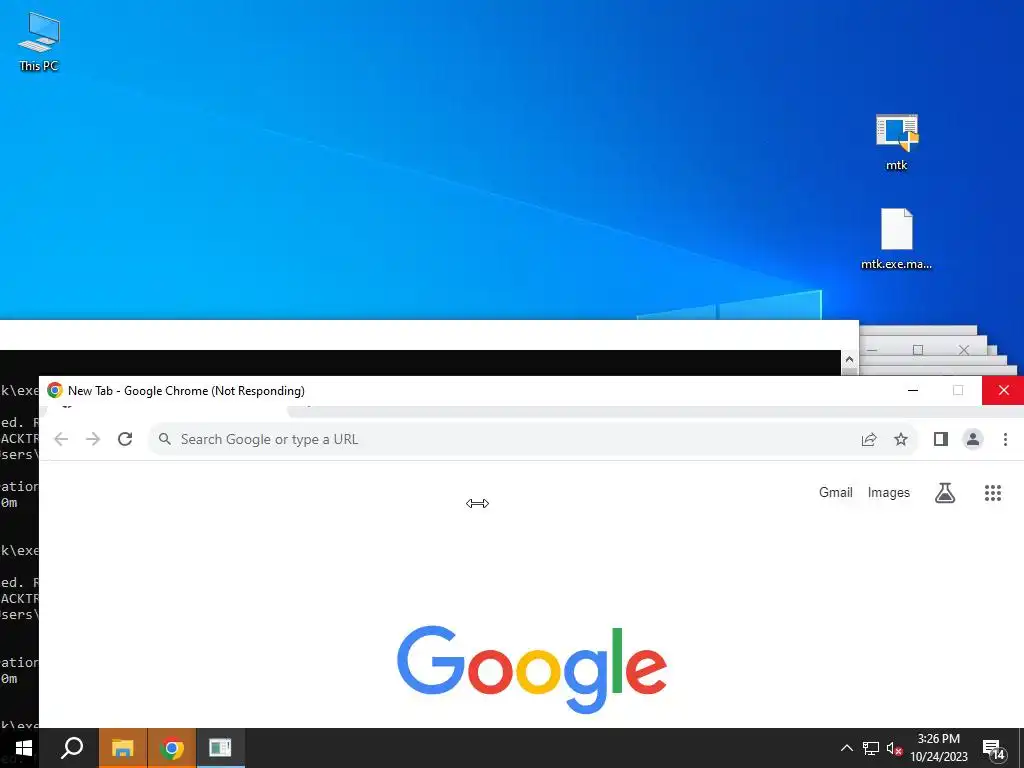
Task: Close the Not Responding Chrome window
Action: (x=1003, y=391)
